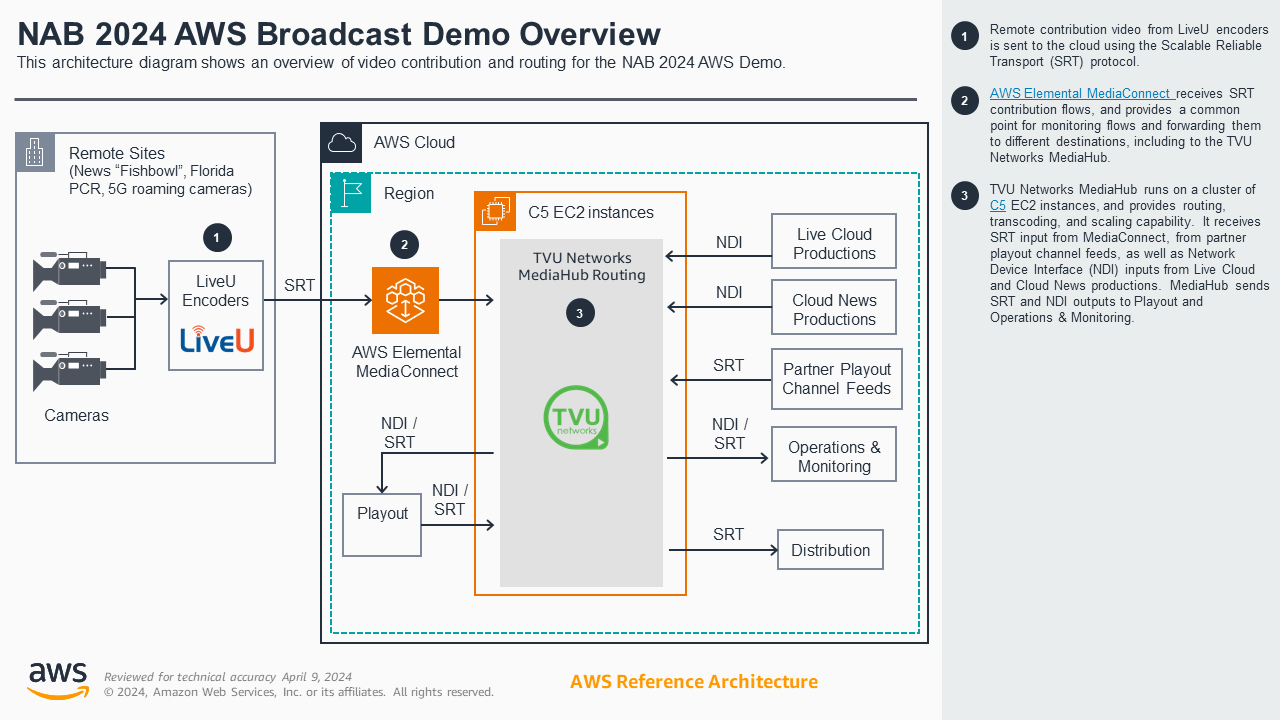Select the Live Cloud Productions box
Screen dimensions: 1280x720
click(834, 241)
